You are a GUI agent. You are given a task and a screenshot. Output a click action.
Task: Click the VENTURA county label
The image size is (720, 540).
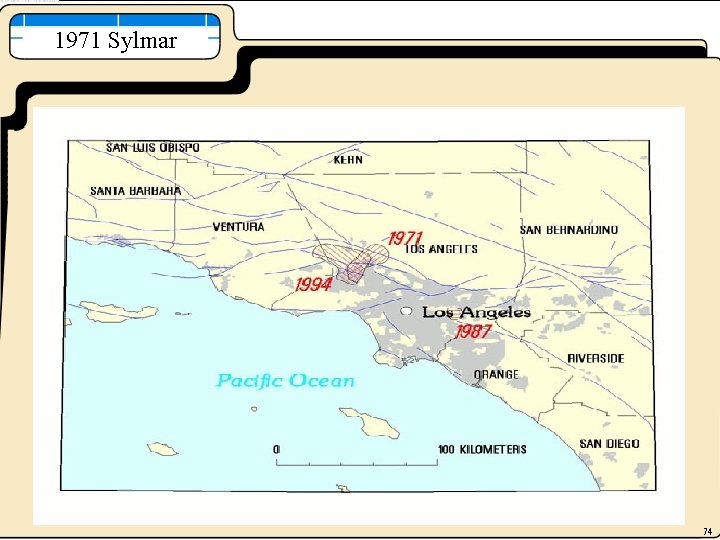click(x=238, y=226)
